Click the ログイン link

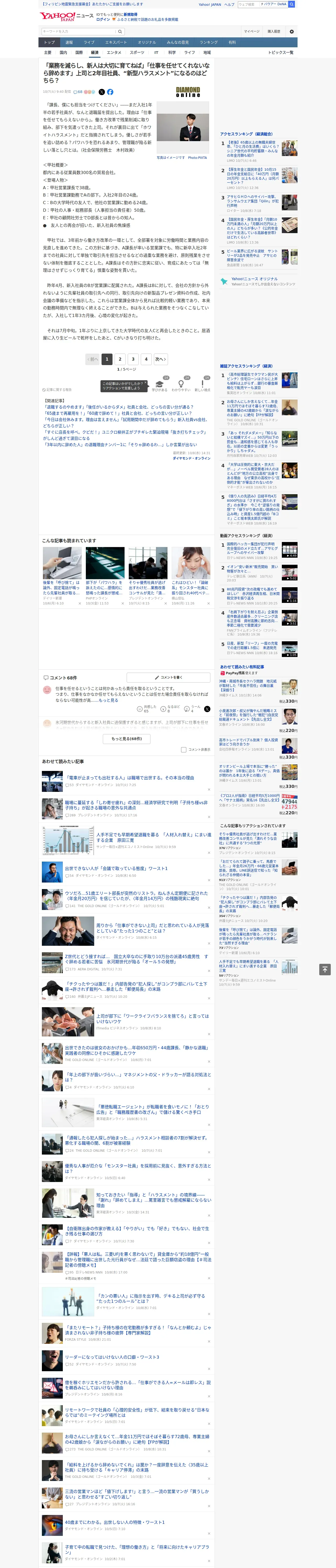(x=103, y=20)
